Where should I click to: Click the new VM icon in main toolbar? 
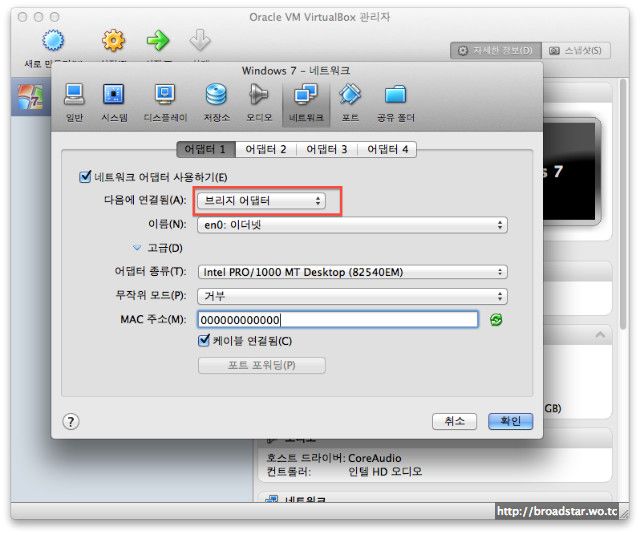[53, 40]
